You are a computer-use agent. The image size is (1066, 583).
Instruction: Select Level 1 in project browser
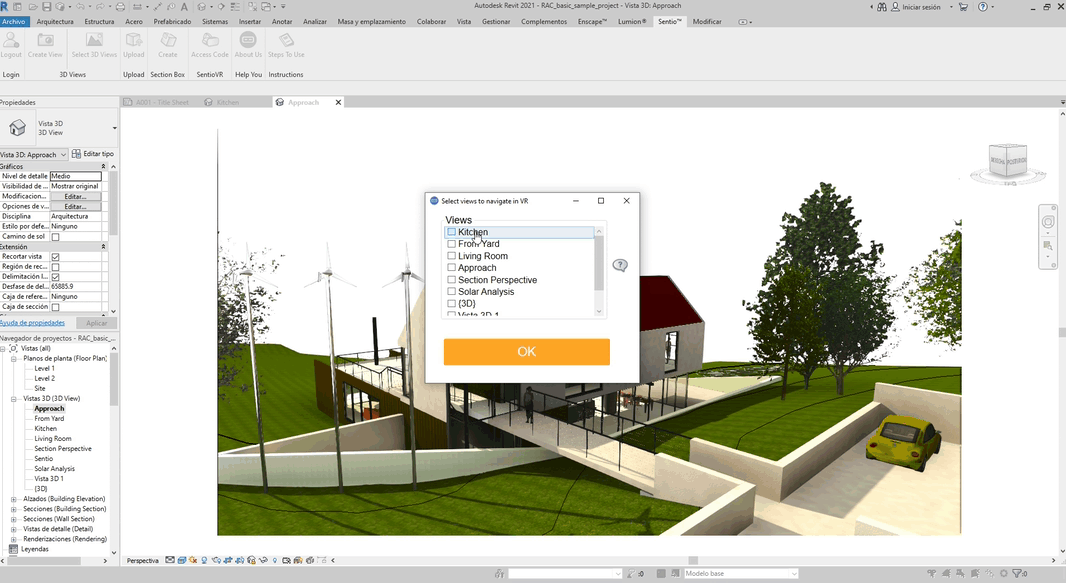[44, 368]
